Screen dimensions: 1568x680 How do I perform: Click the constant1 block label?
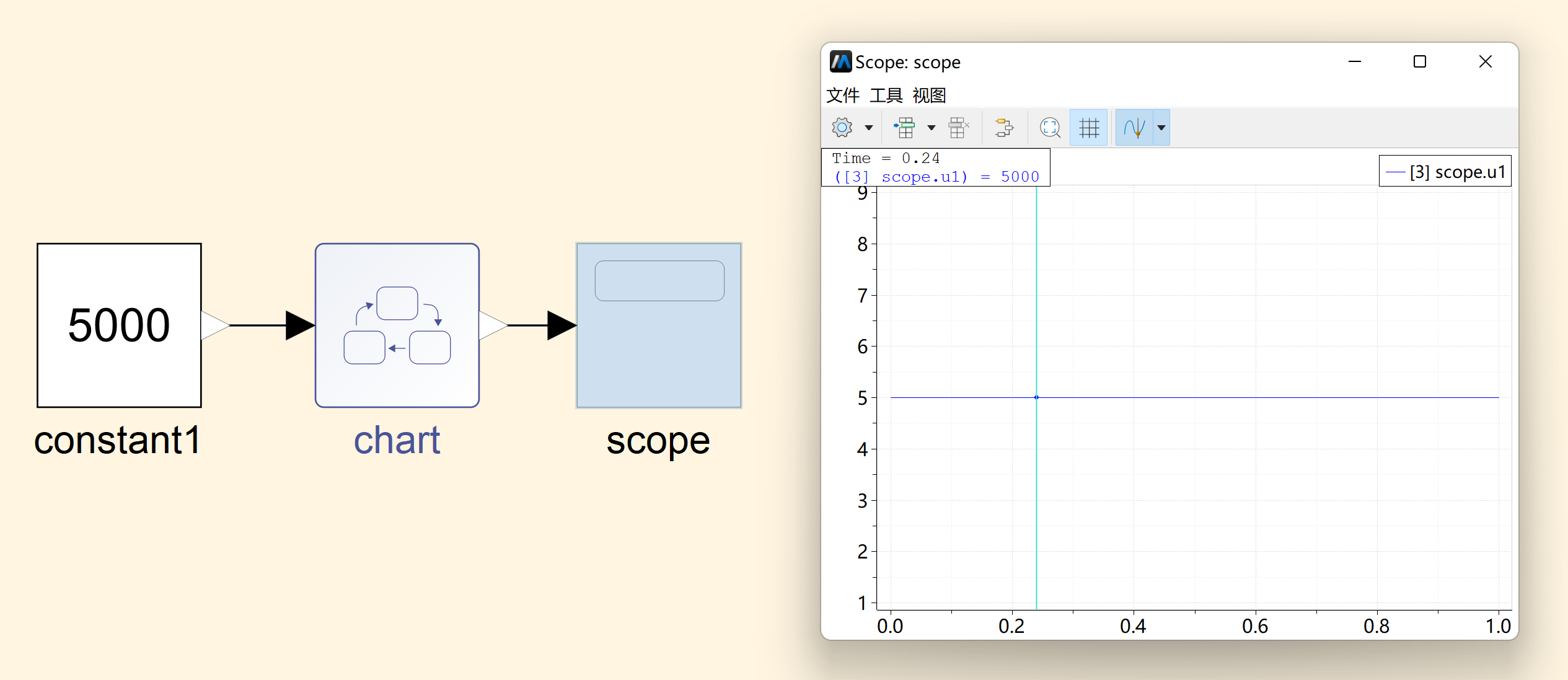coord(118,440)
